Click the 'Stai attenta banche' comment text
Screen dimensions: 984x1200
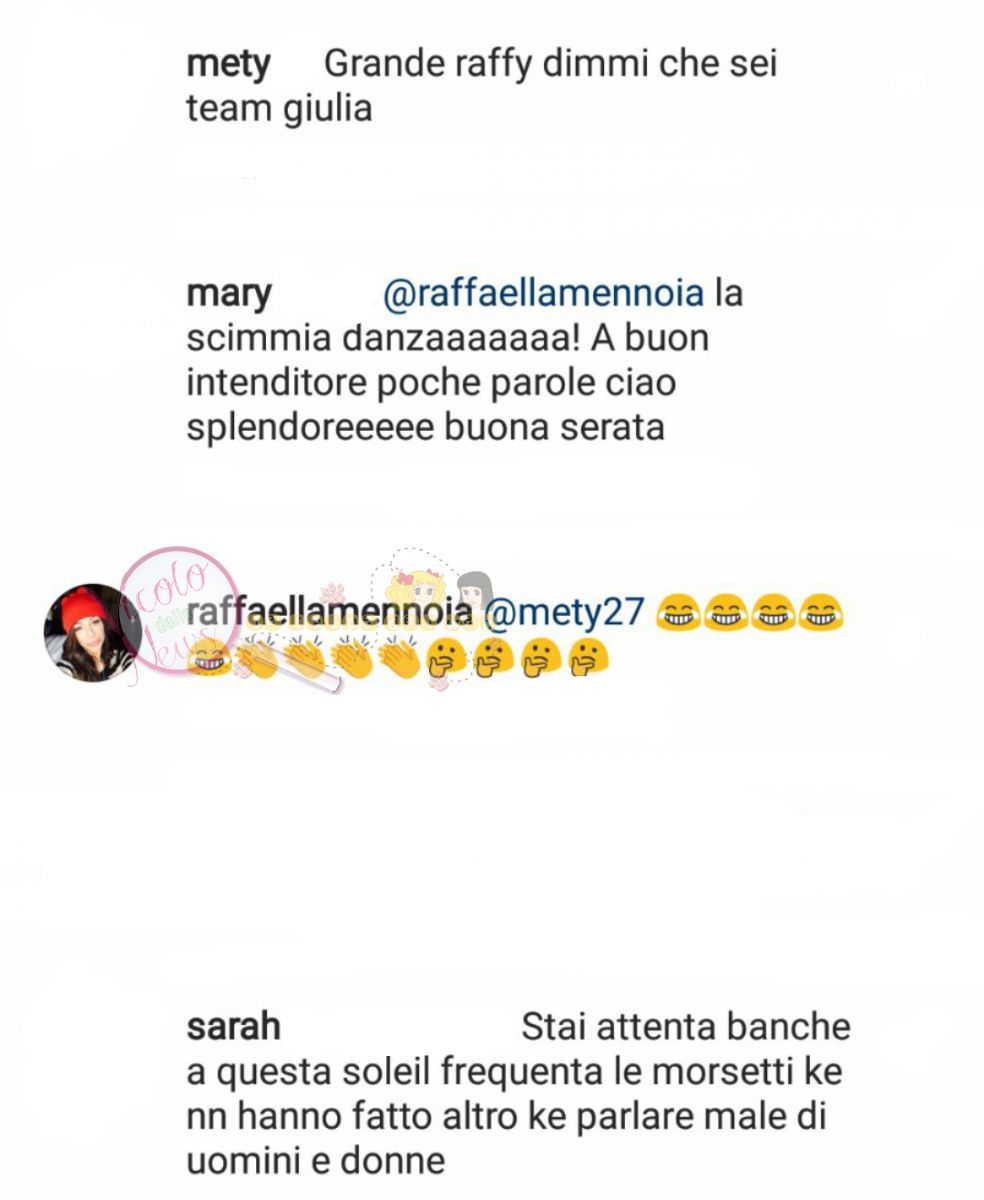click(686, 1027)
